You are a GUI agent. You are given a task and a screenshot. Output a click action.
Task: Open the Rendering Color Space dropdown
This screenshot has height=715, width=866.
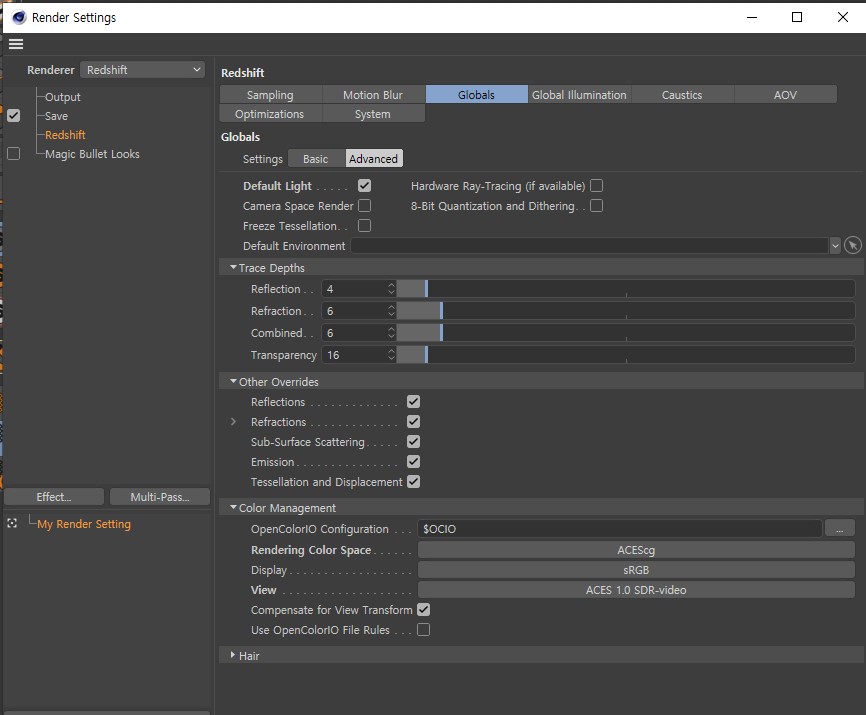point(635,550)
